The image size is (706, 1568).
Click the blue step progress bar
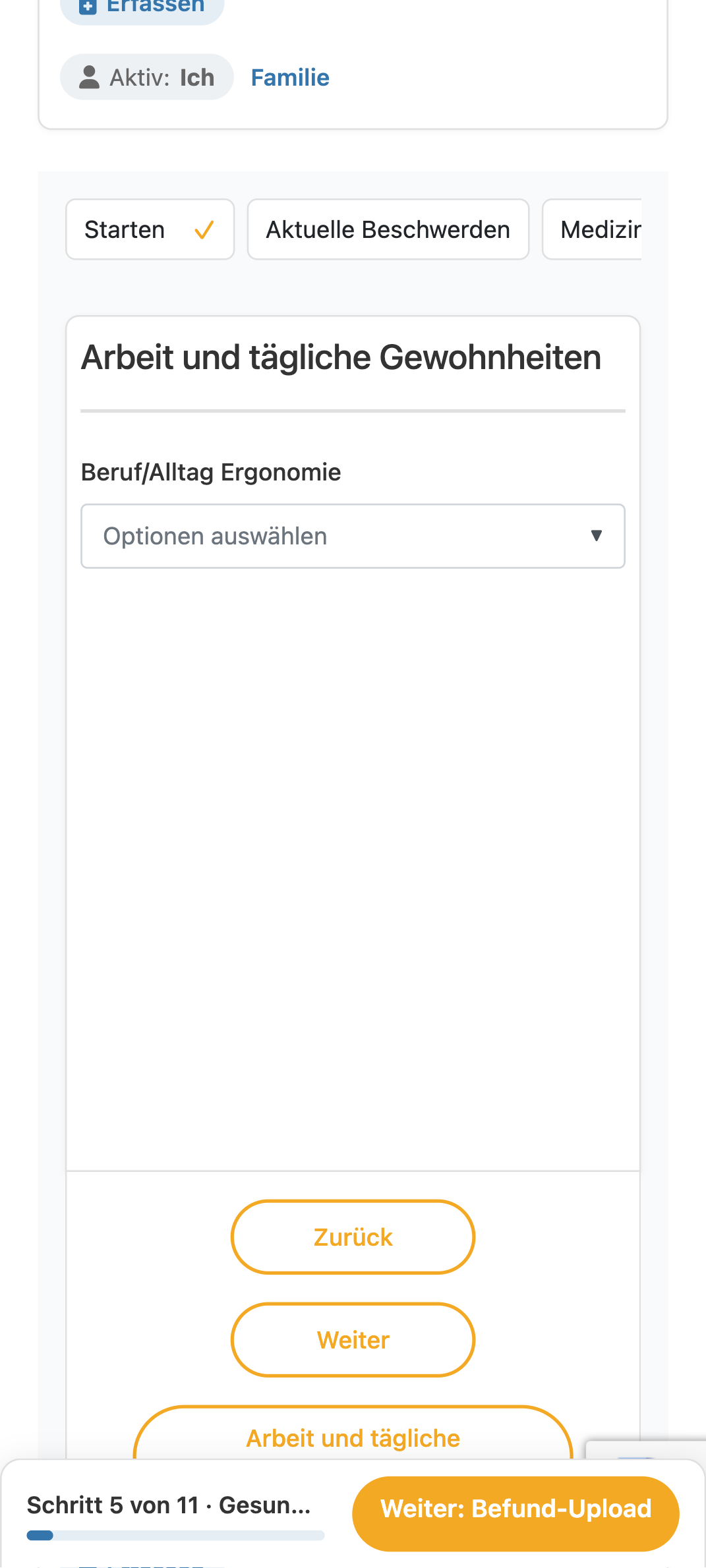pos(176,1536)
